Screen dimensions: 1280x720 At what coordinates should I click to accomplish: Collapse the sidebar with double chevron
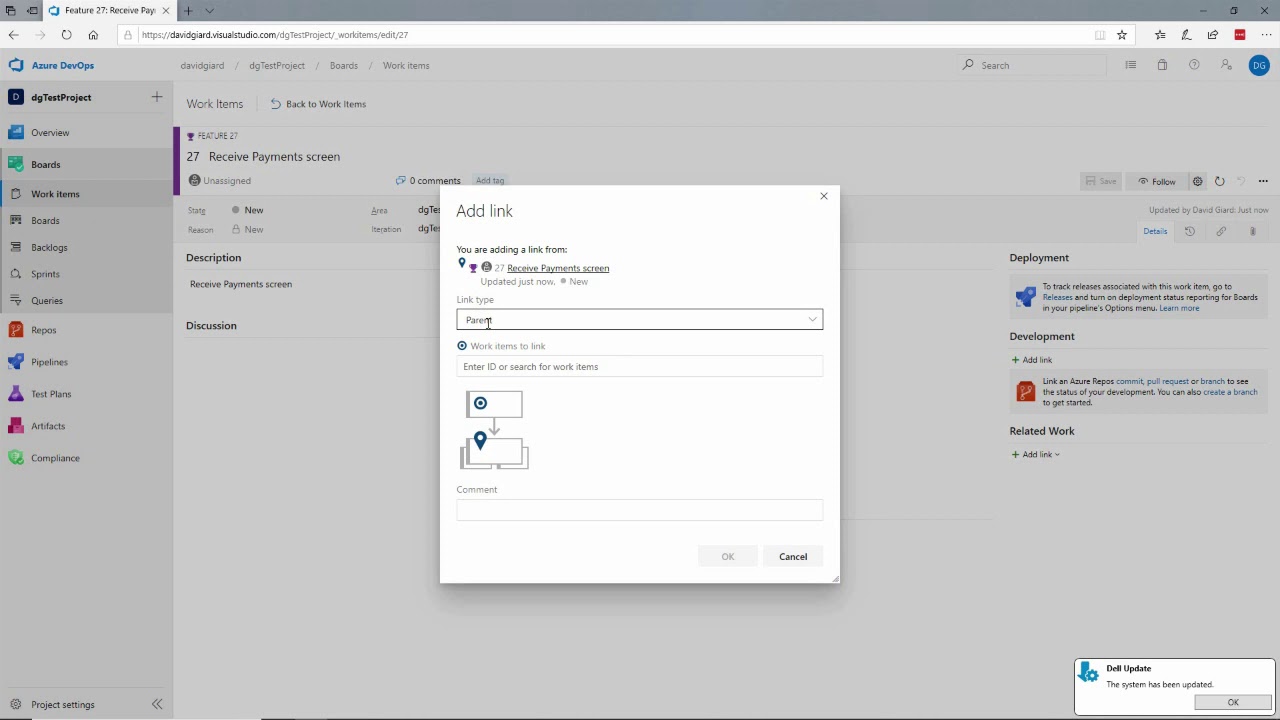pyautogui.click(x=157, y=704)
